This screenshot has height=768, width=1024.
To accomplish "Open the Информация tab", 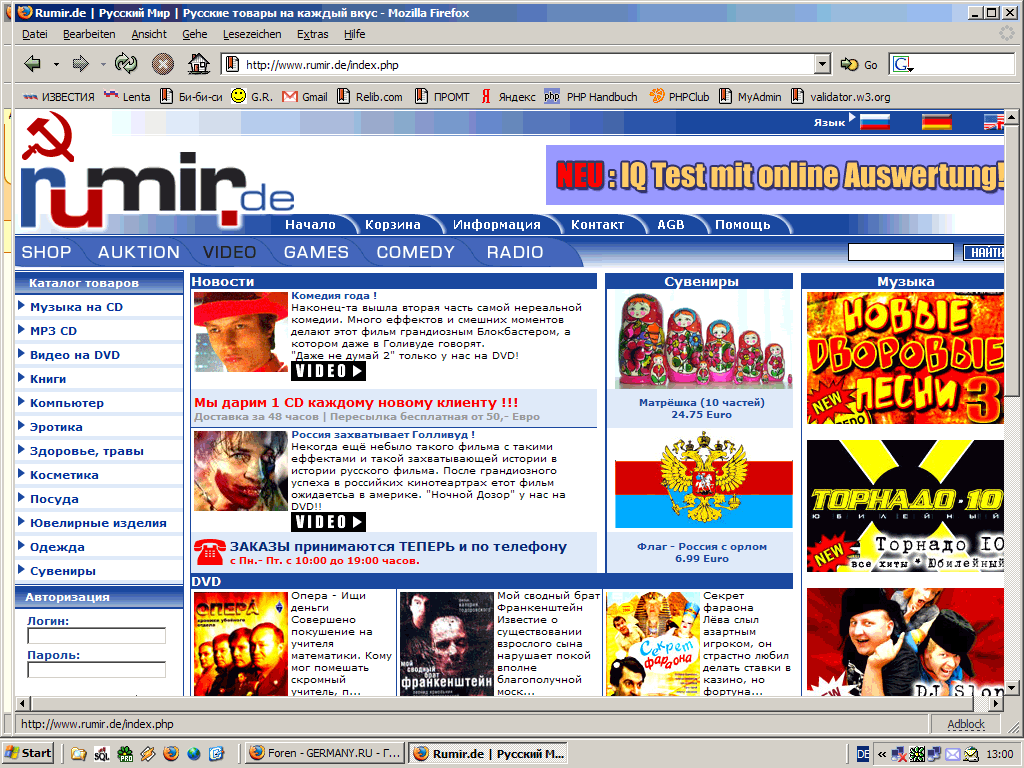I will click(x=497, y=225).
